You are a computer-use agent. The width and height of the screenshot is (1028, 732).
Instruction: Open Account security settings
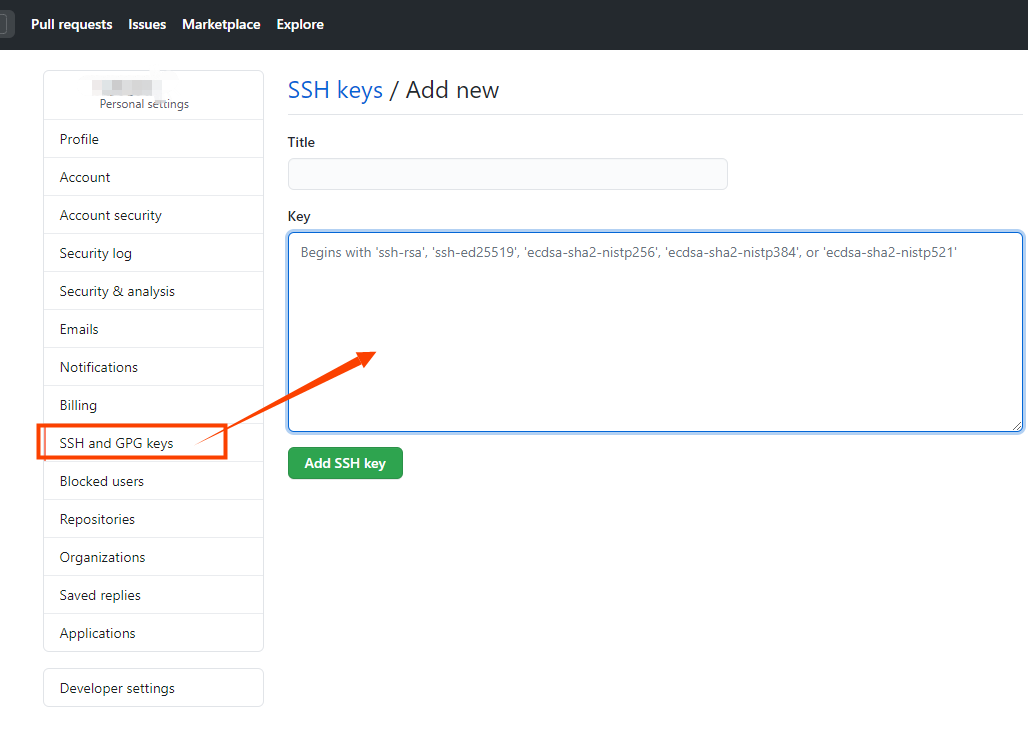153,215
